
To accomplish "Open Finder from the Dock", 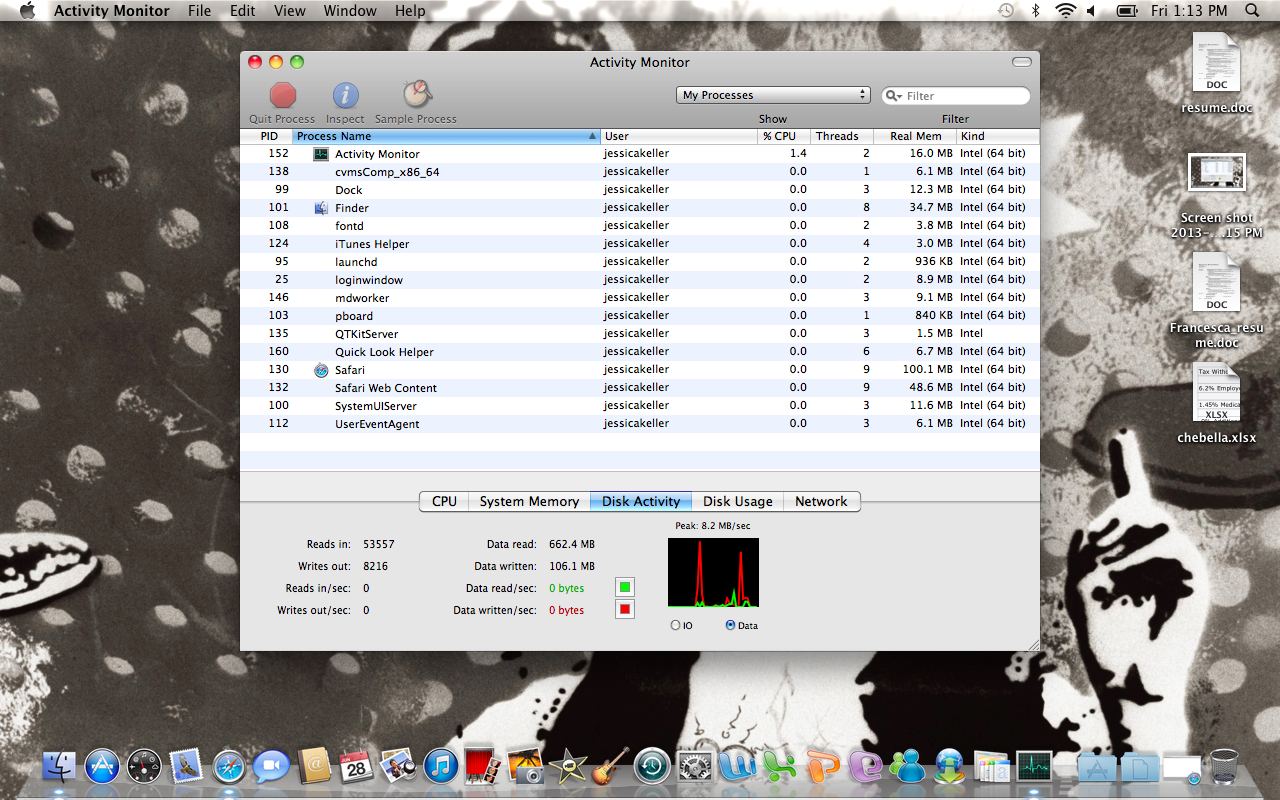I will (60, 767).
